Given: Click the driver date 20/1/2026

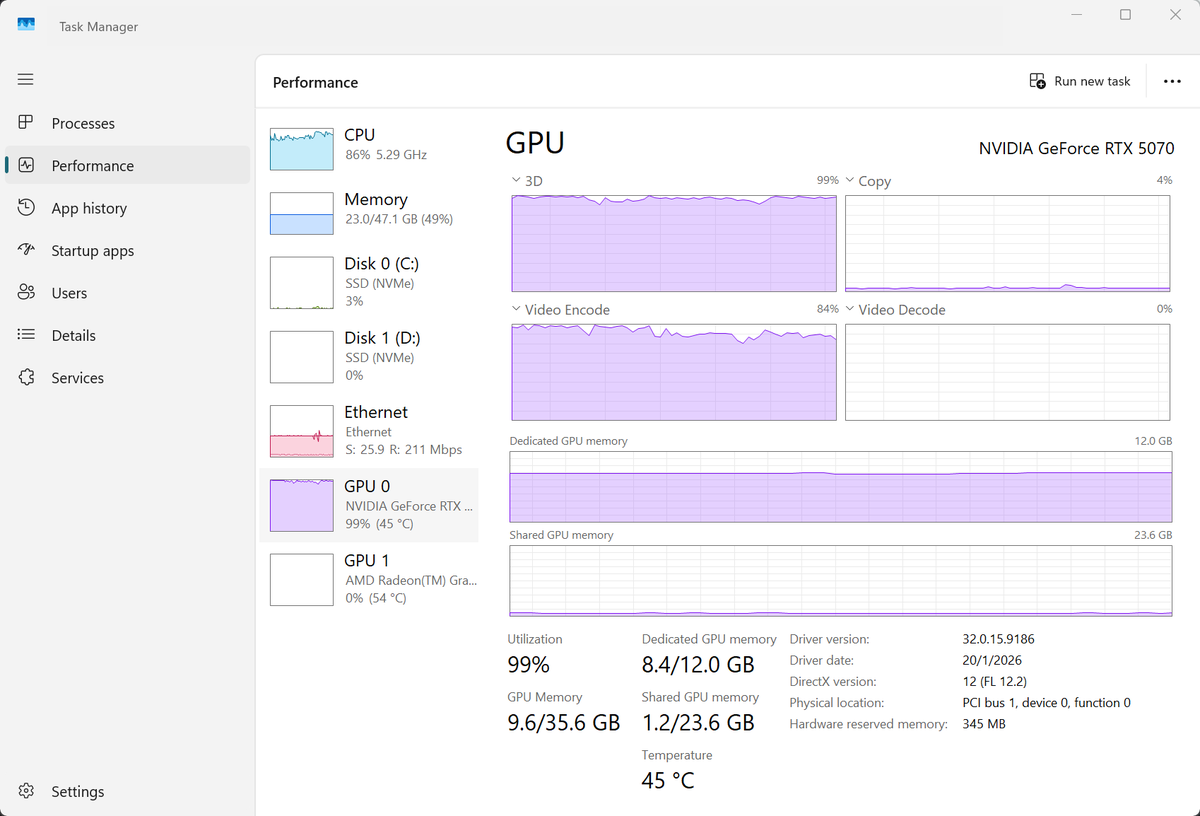Looking at the screenshot, I should (x=992, y=660).
